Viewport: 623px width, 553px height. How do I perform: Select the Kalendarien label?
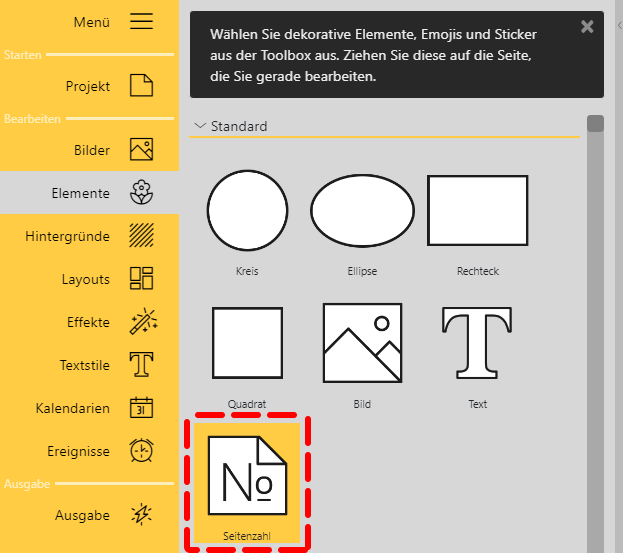73,408
